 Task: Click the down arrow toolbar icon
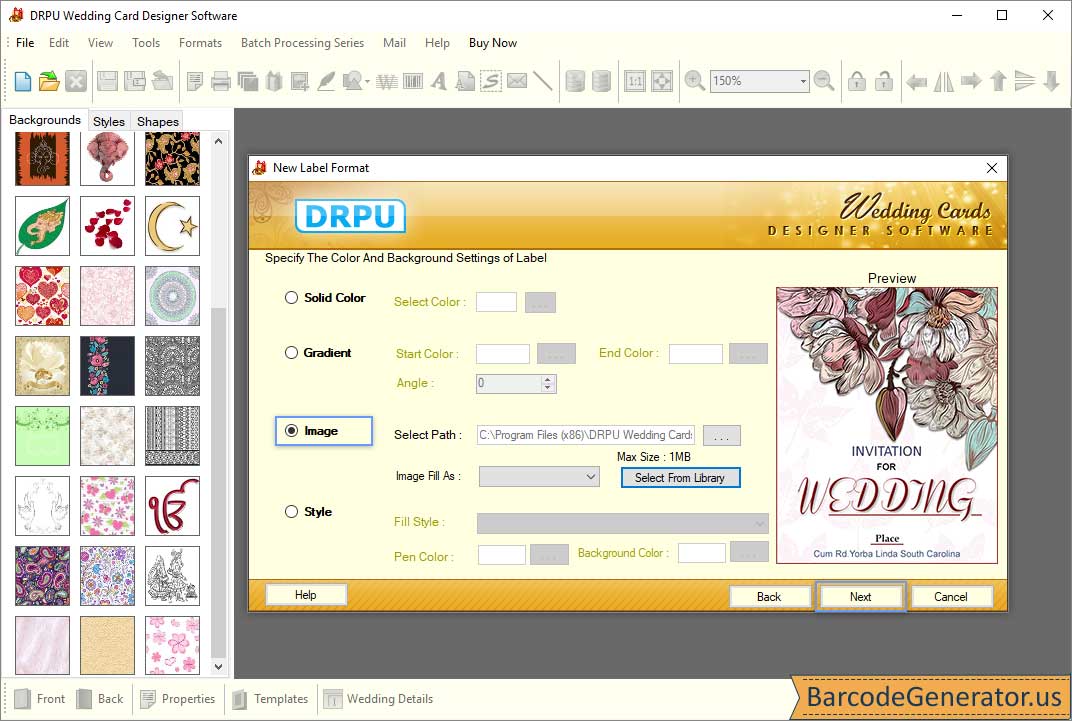coord(1051,81)
